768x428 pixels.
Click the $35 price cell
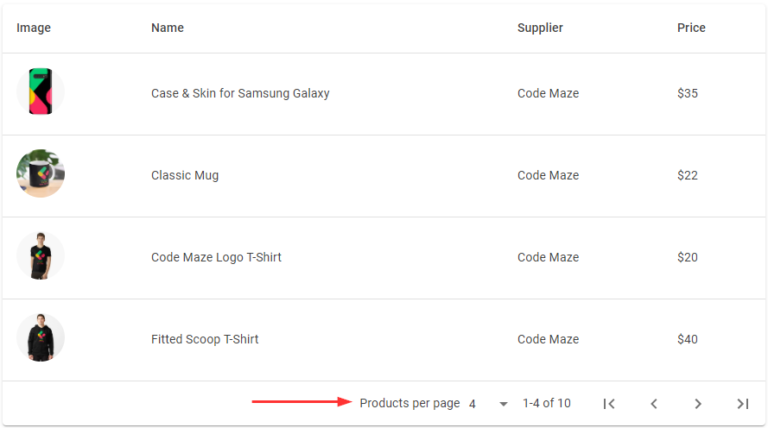[687, 94]
